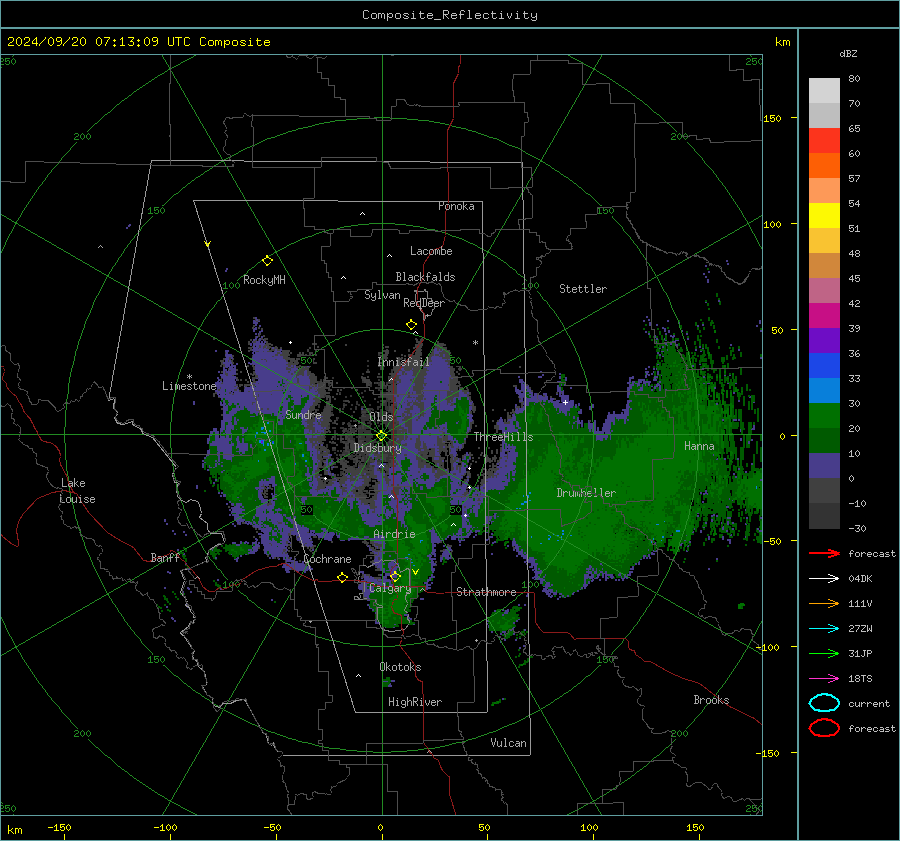Viewport: 900px width, 841px height.
Task: Click the Composite_Reflectivity title text
Action: coord(449,15)
